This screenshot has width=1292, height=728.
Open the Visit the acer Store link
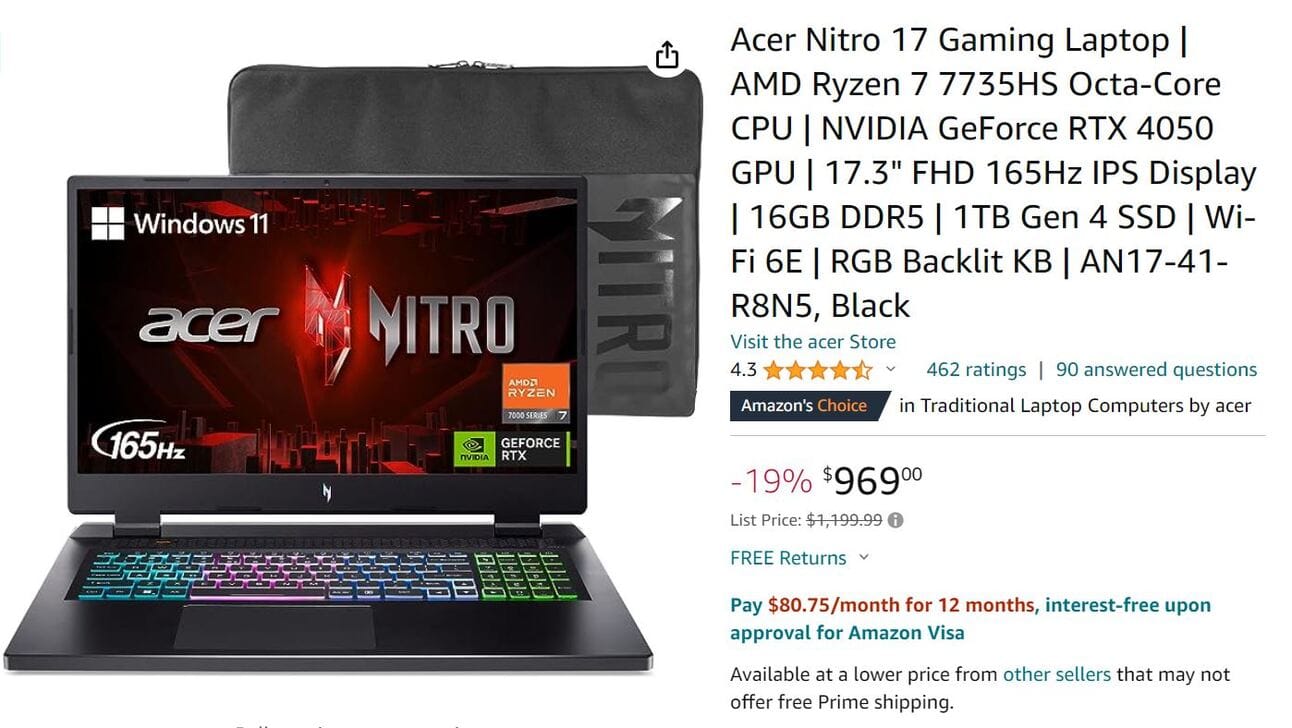pos(813,342)
